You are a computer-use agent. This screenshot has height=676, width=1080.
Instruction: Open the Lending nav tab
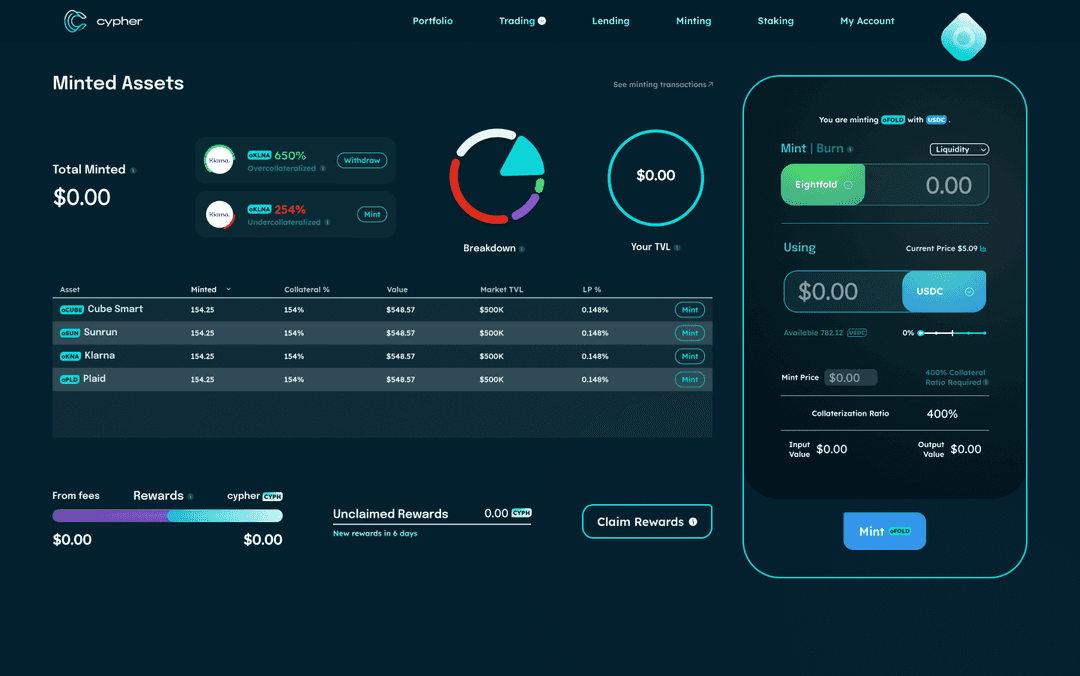610,21
